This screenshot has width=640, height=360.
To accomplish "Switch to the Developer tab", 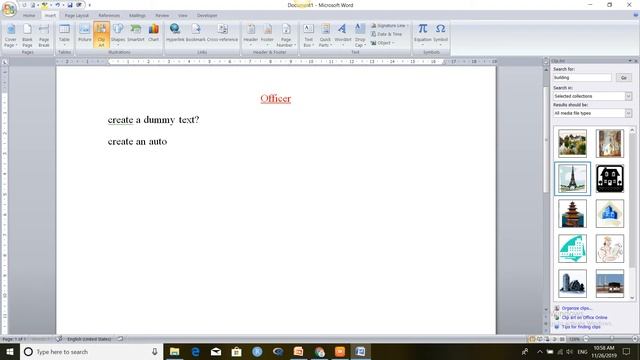I will pos(207,16).
